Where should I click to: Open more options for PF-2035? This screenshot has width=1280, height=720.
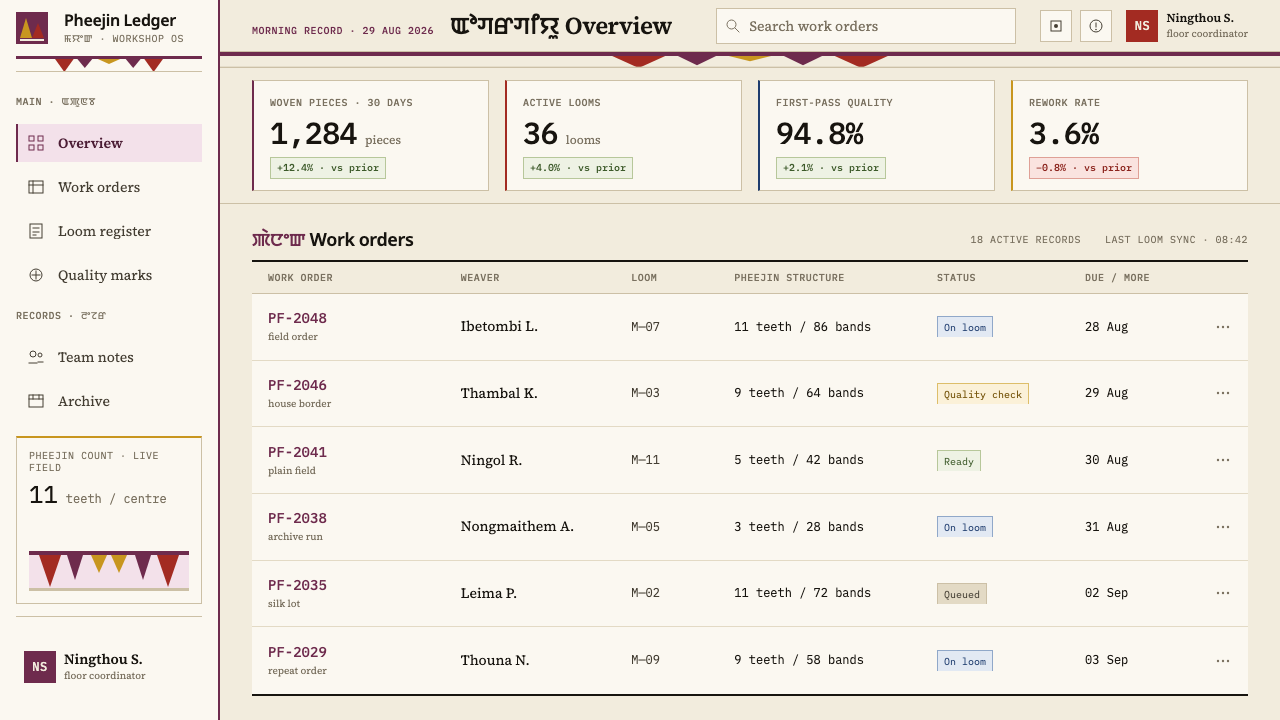(x=1223, y=593)
